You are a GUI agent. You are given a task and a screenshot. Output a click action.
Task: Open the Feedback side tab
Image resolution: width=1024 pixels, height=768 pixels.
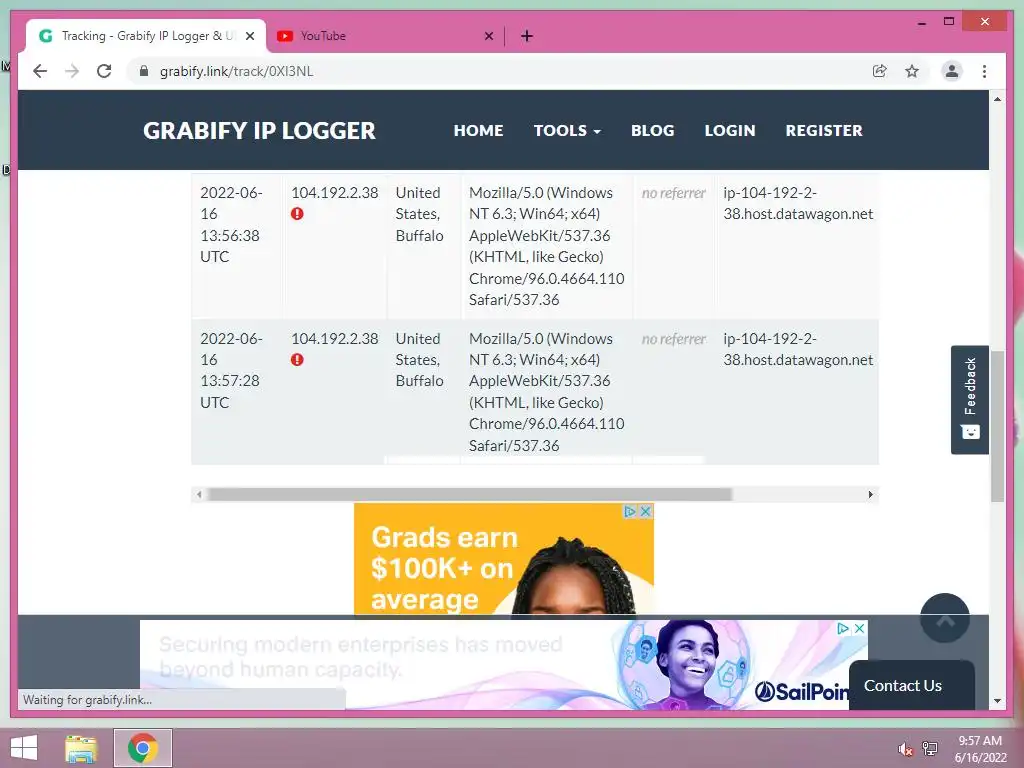(970, 400)
